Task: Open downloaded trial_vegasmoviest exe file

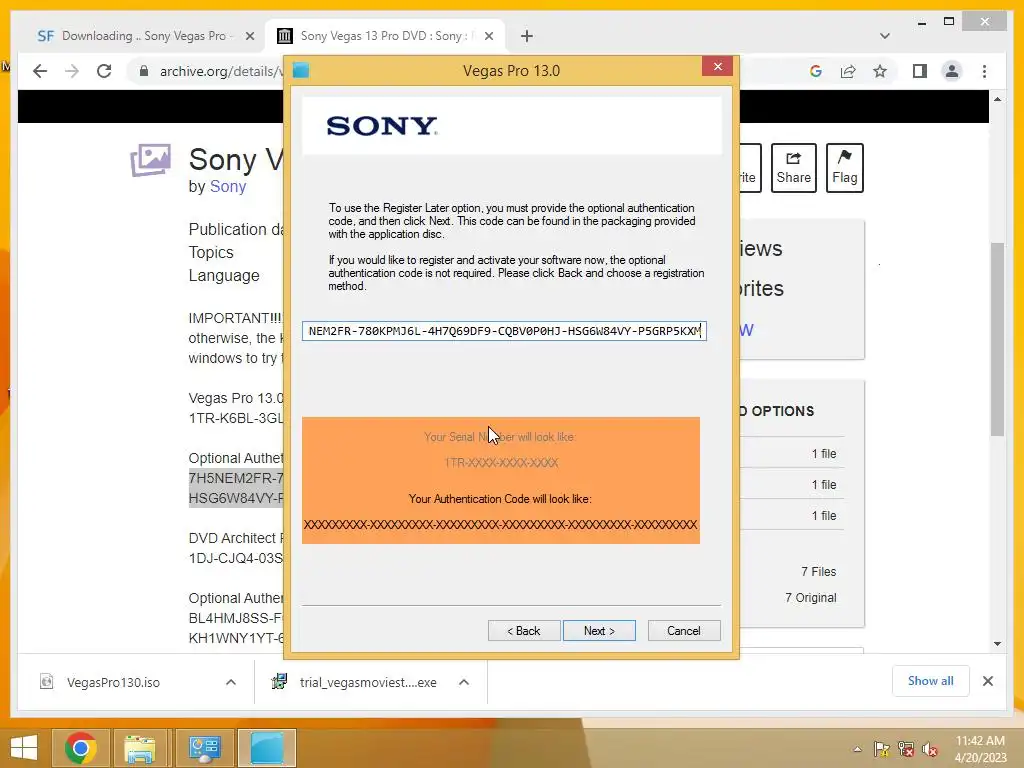Action: click(x=368, y=682)
